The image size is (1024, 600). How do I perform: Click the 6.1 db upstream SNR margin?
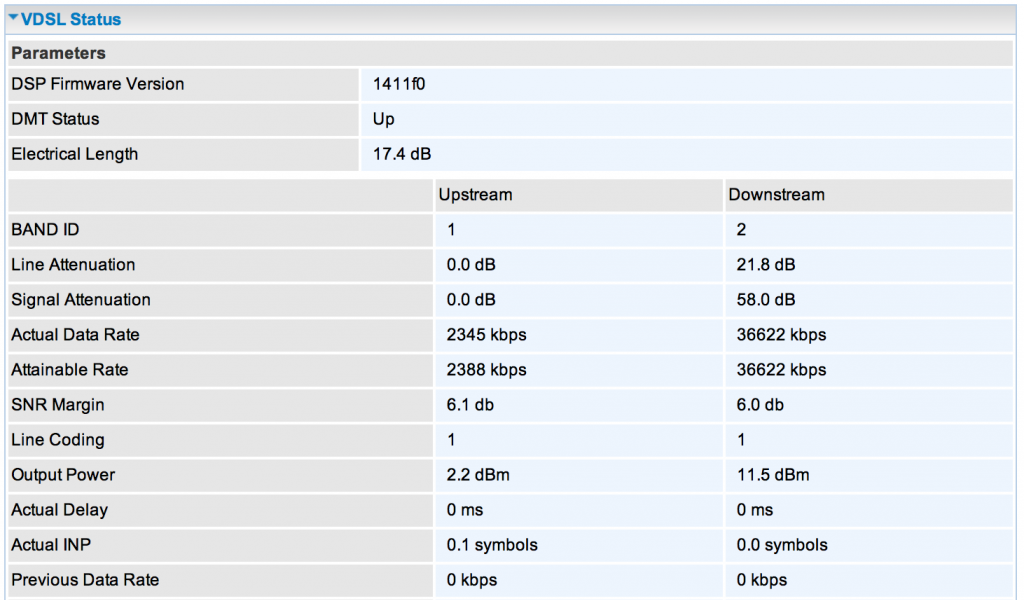coord(470,405)
